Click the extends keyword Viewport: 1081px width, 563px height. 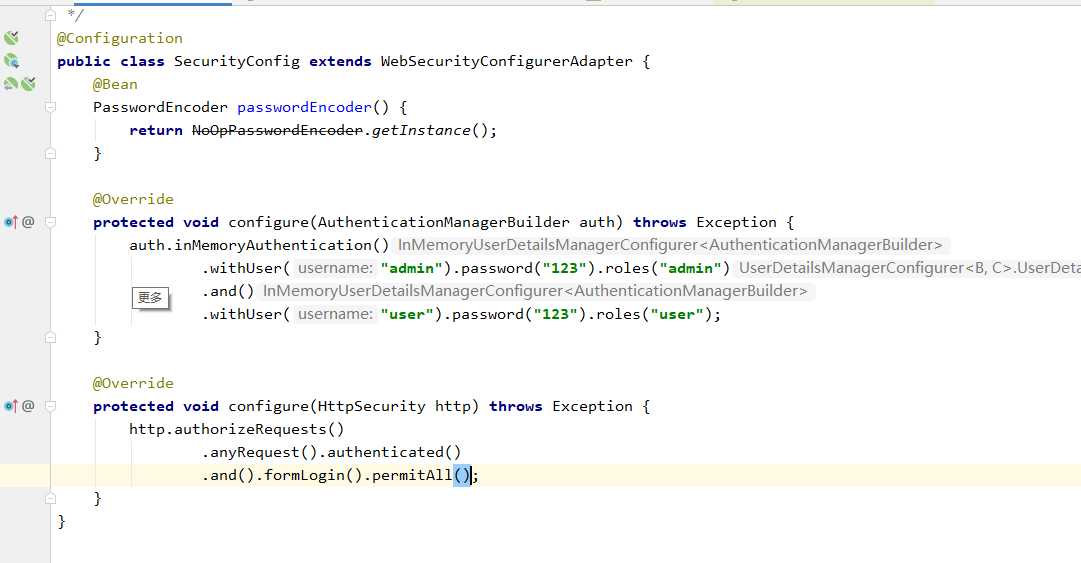[x=340, y=61]
